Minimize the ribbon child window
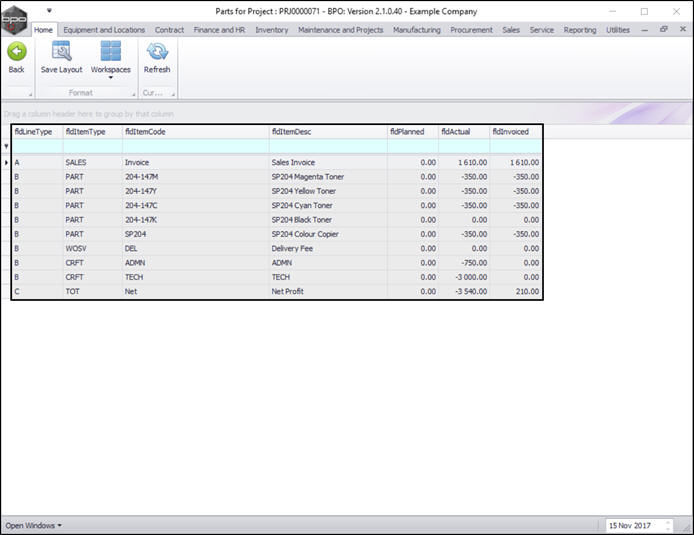694x535 pixels. 644,30
